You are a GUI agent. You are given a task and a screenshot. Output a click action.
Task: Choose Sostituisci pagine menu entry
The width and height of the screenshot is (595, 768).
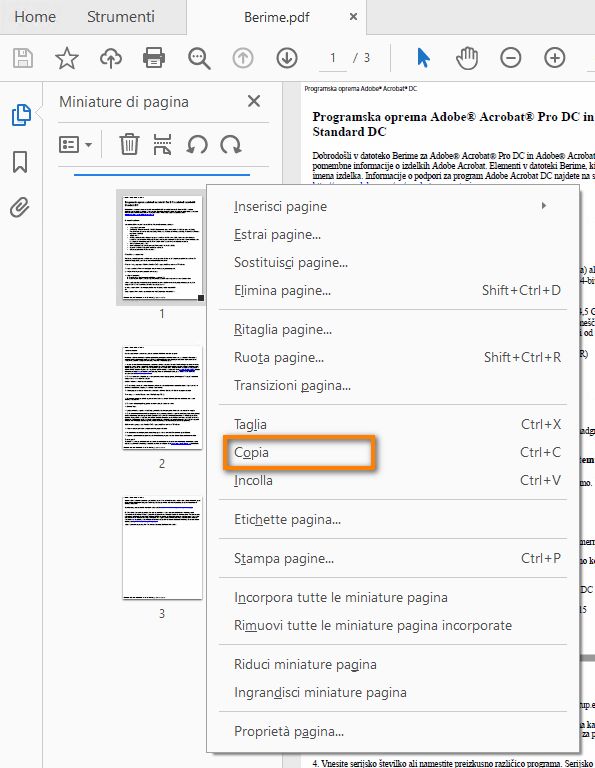click(392, 263)
